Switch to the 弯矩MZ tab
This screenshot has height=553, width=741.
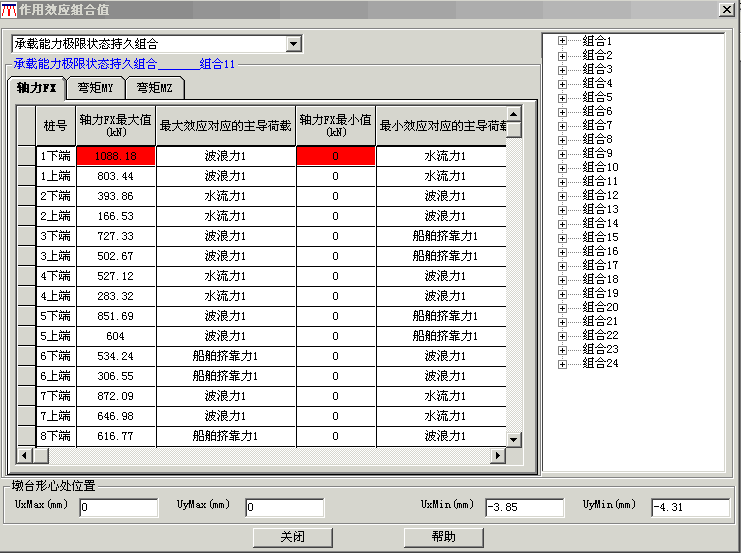(x=155, y=88)
